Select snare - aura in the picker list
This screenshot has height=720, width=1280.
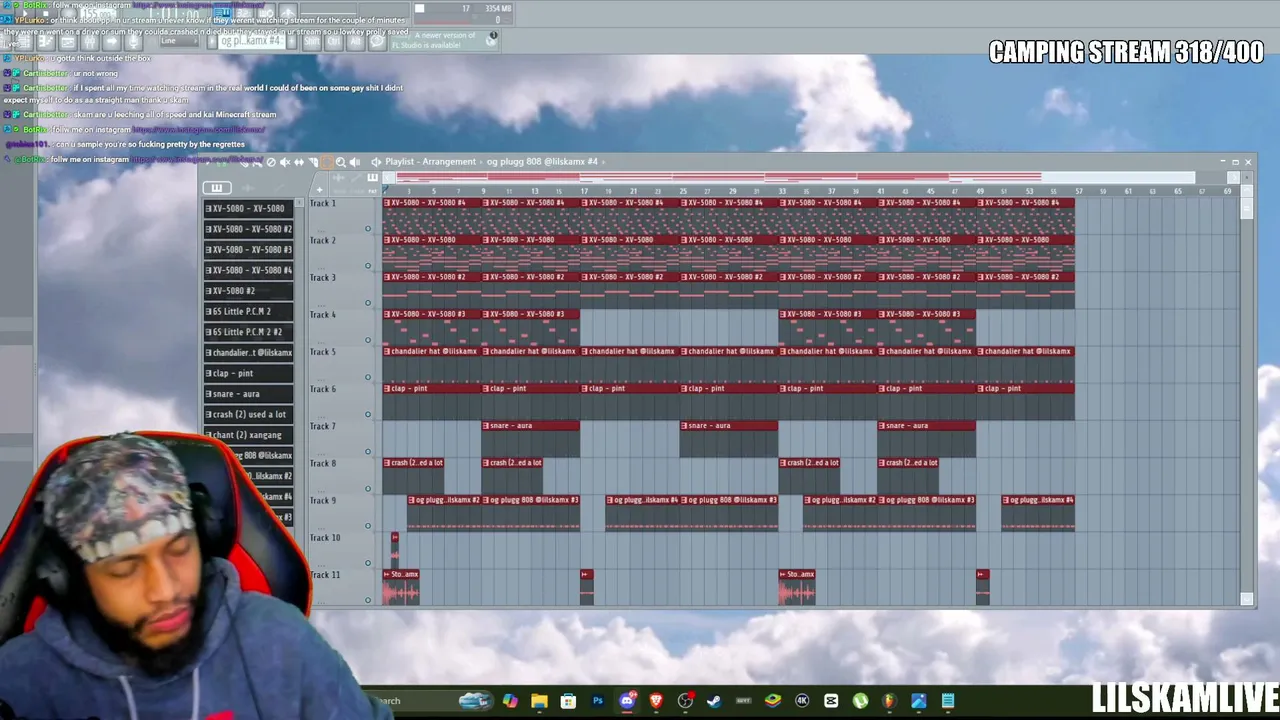point(249,394)
